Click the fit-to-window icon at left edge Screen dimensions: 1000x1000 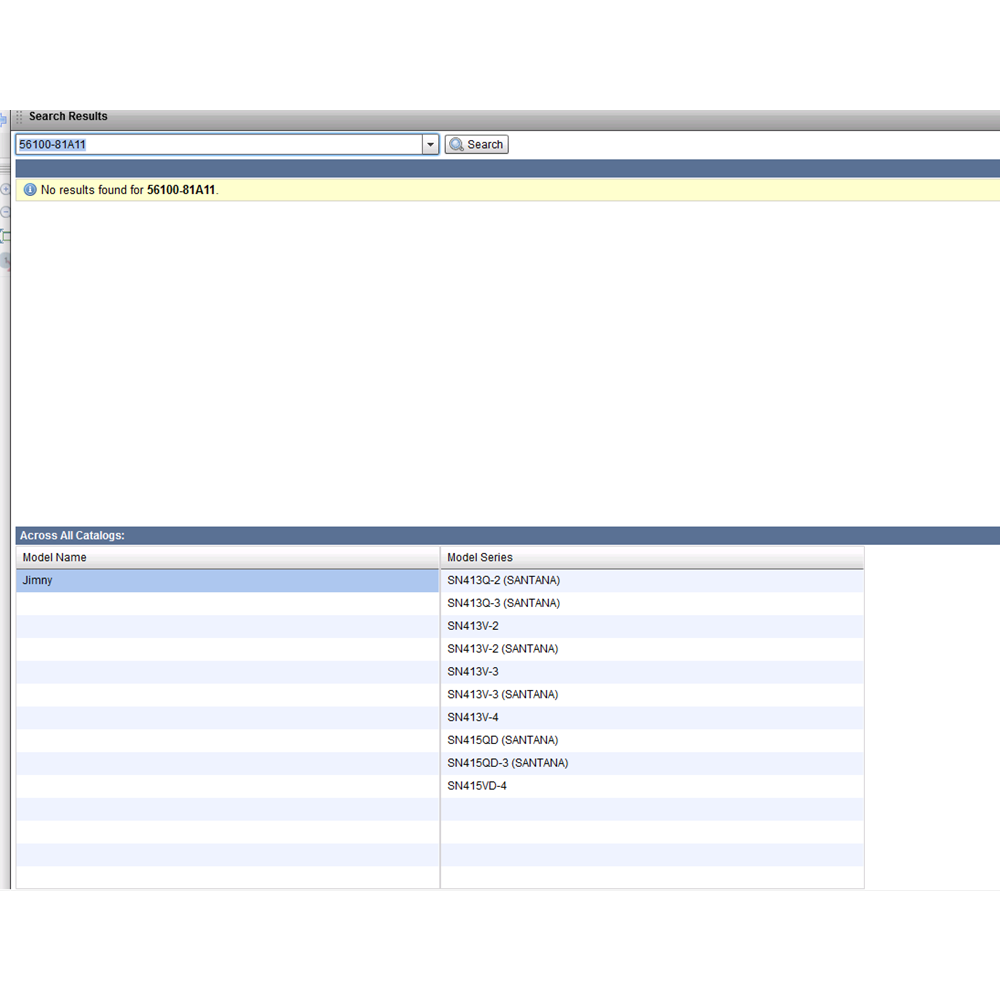(x=5, y=236)
